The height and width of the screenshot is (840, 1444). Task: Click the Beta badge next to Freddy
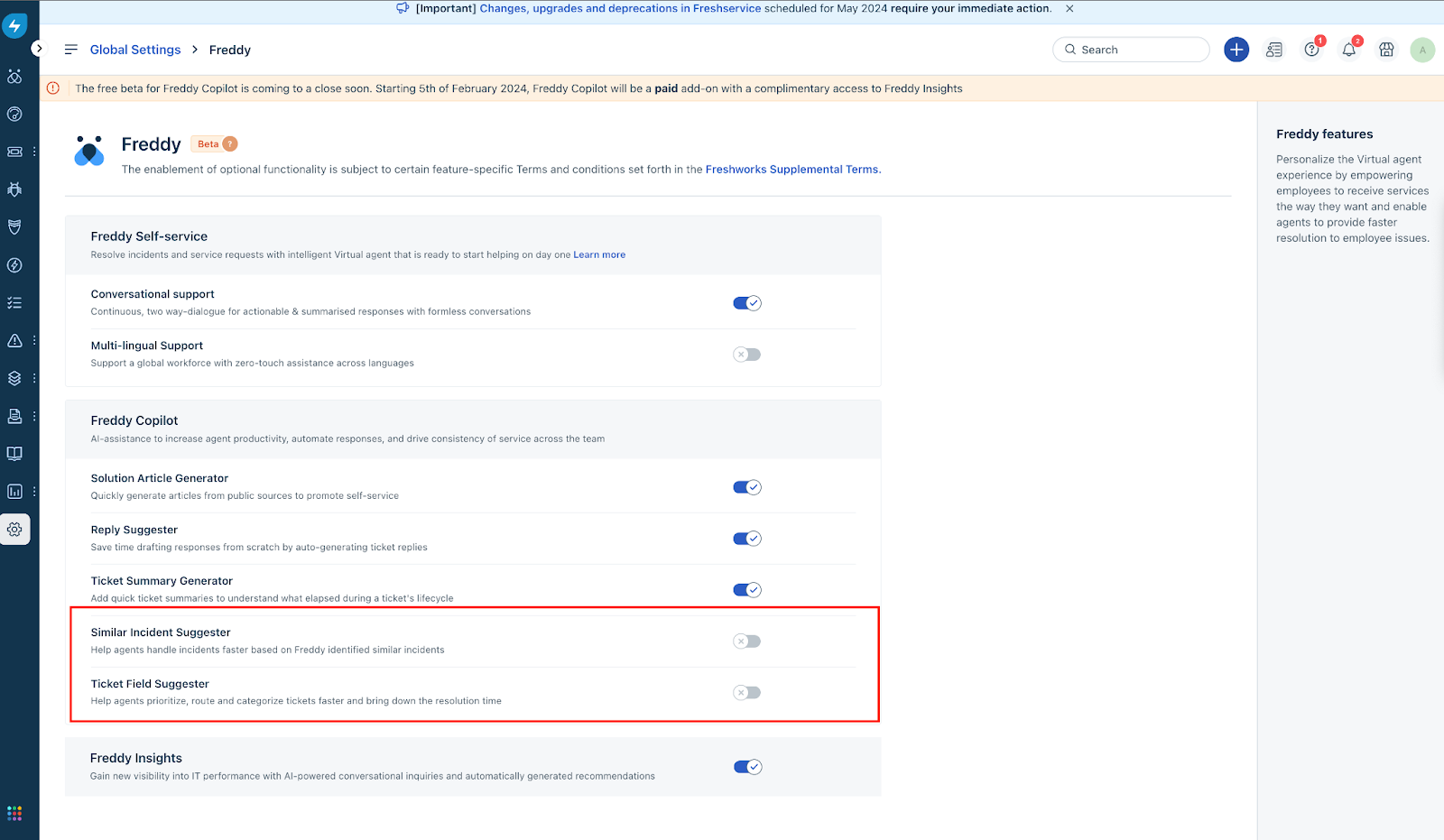[x=208, y=143]
